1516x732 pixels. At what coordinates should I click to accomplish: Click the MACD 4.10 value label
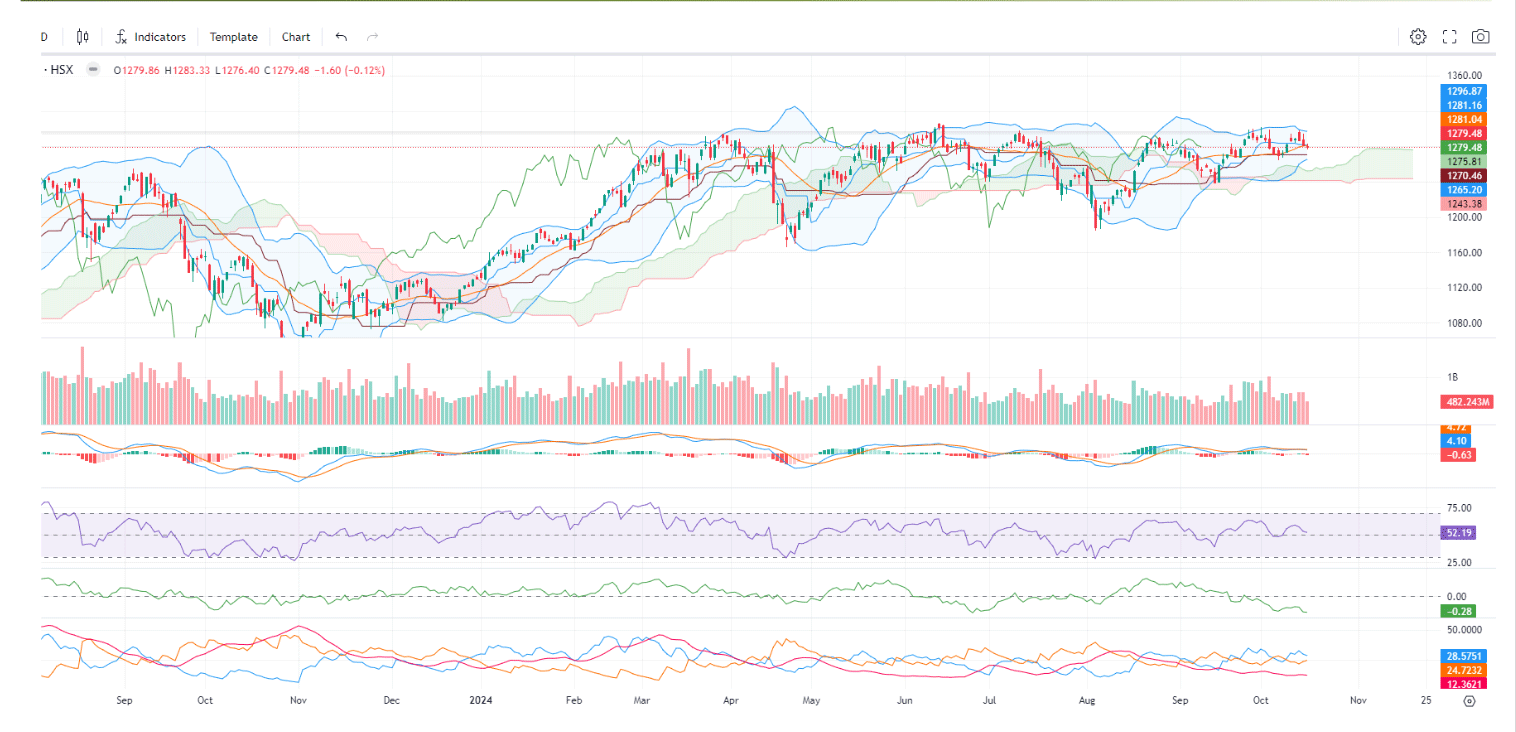(x=1456, y=441)
